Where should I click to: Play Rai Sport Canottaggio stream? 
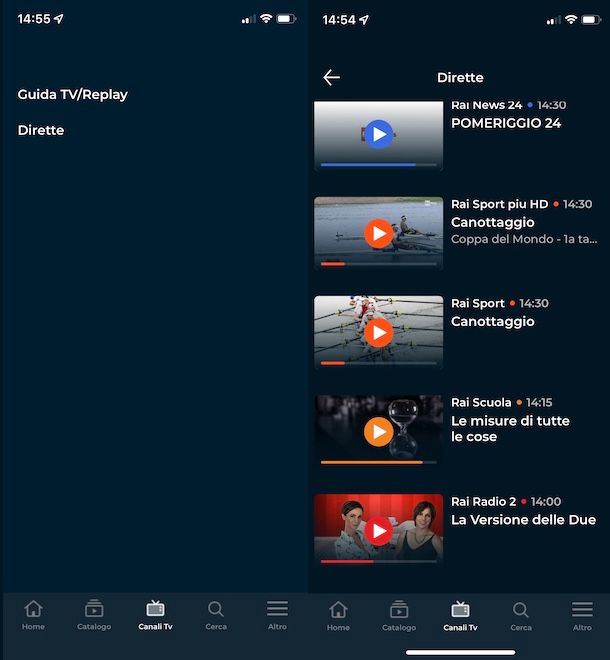click(378, 333)
